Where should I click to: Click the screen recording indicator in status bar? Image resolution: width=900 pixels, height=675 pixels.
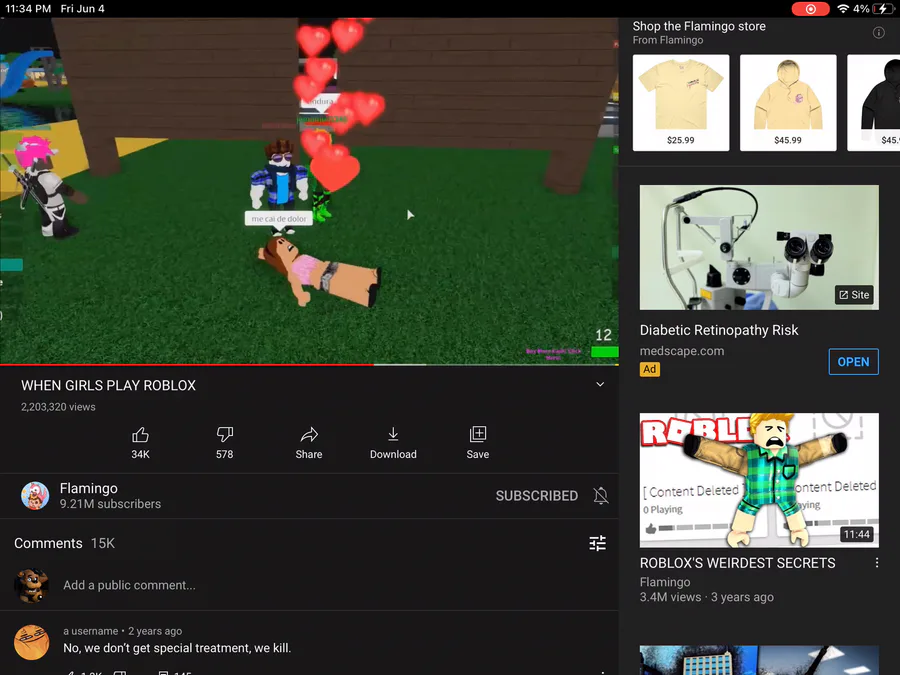810,9
